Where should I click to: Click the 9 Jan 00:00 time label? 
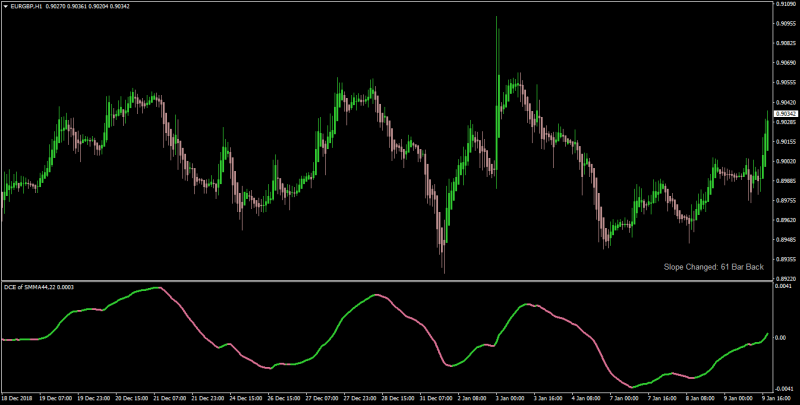[x=740, y=396]
